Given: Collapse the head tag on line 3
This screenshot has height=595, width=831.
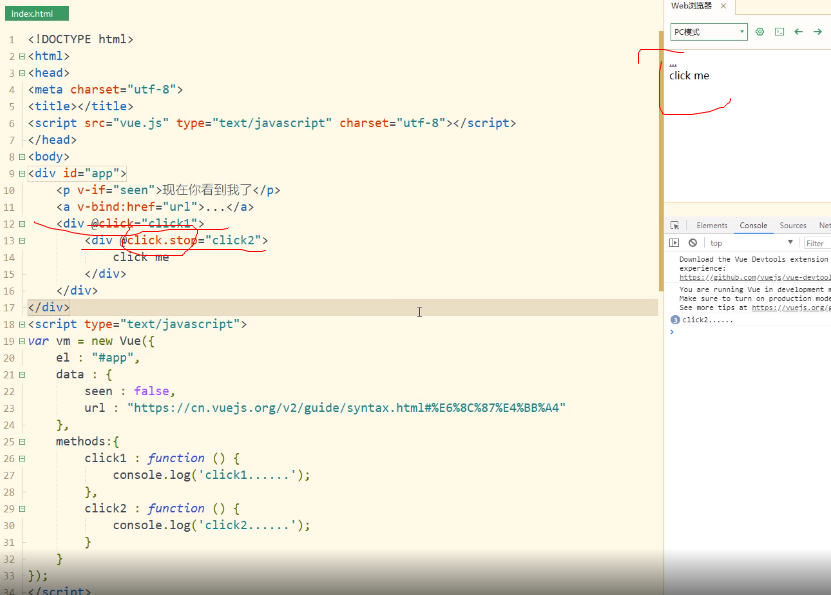Looking at the screenshot, I should [x=22, y=73].
